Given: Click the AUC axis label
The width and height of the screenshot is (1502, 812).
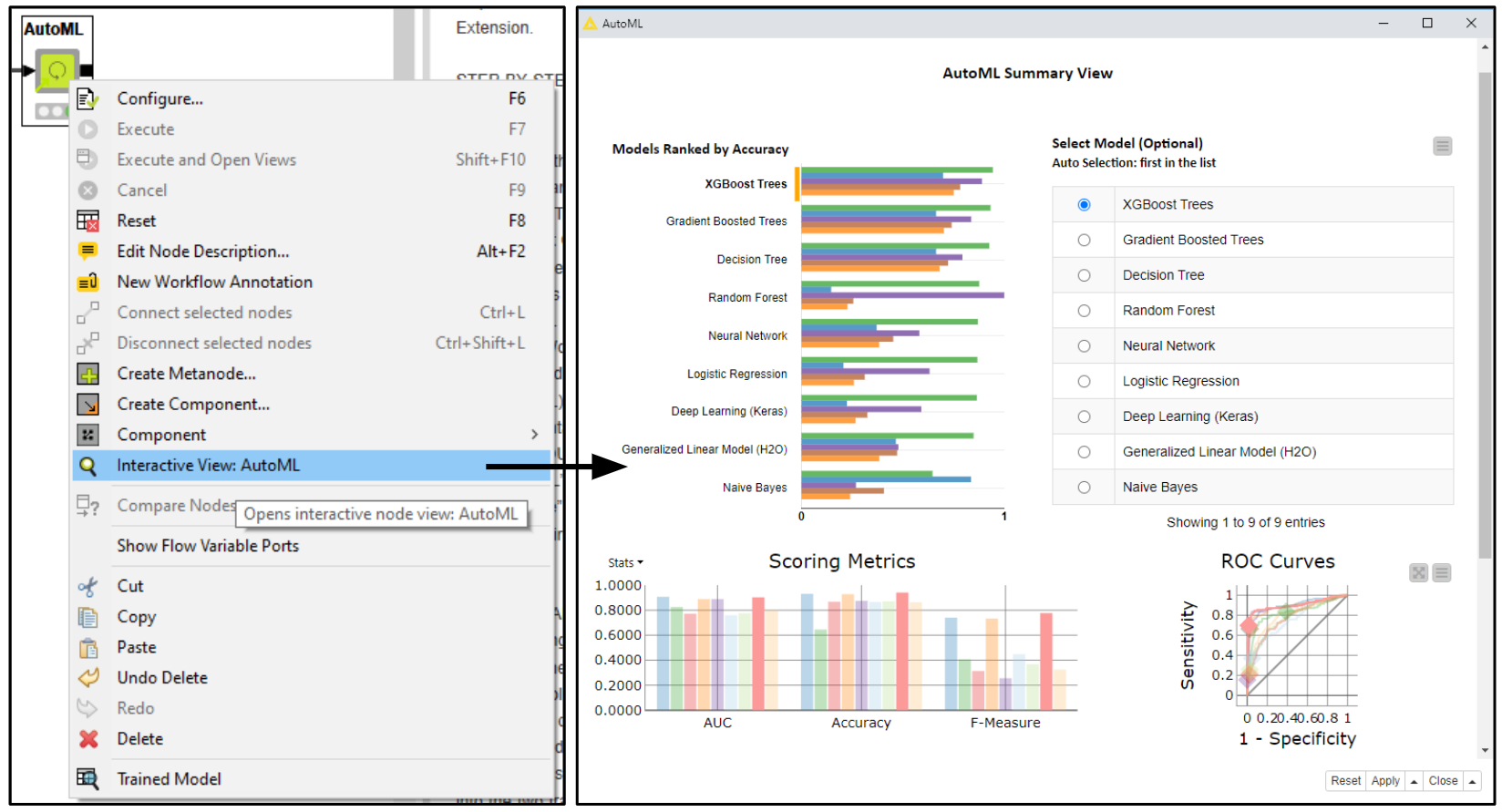Looking at the screenshot, I should pos(717,723).
